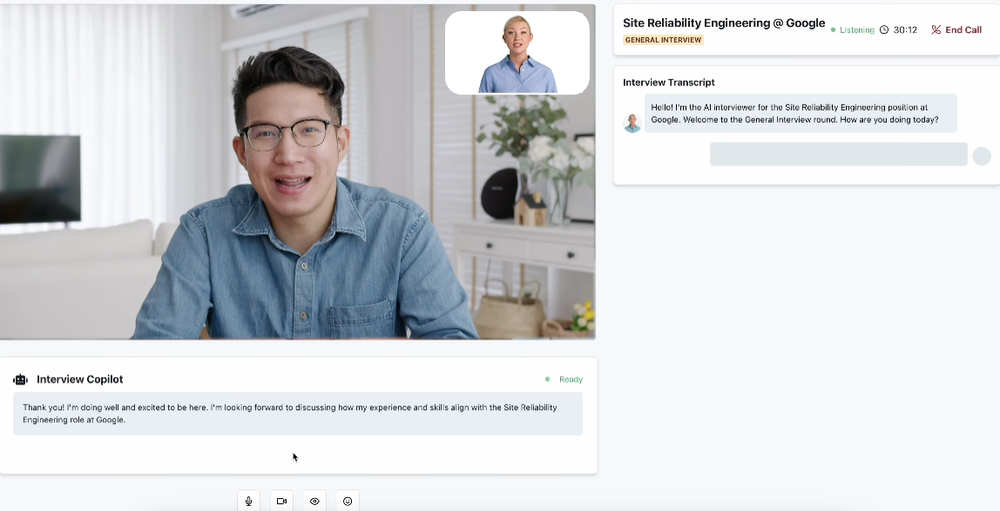Select the AI interviewer video thumbnail
The height and width of the screenshot is (511, 1000).
point(517,52)
